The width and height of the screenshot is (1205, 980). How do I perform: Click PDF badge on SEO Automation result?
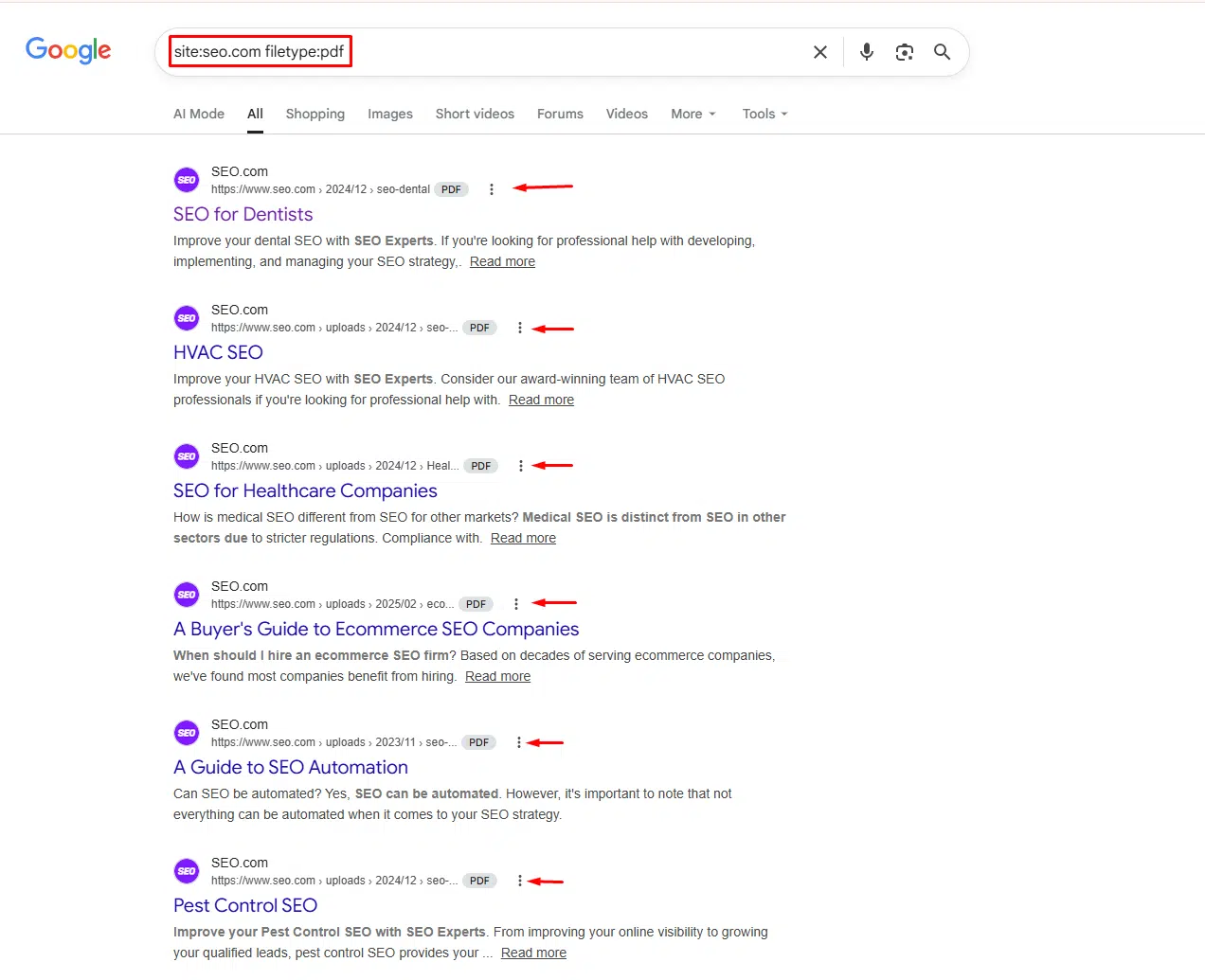pos(478,742)
